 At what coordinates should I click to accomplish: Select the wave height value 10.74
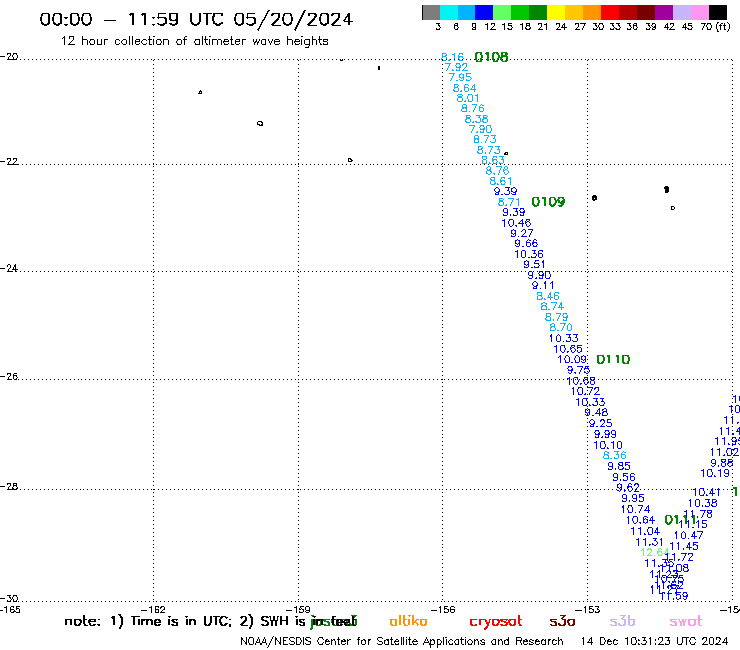click(x=636, y=509)
